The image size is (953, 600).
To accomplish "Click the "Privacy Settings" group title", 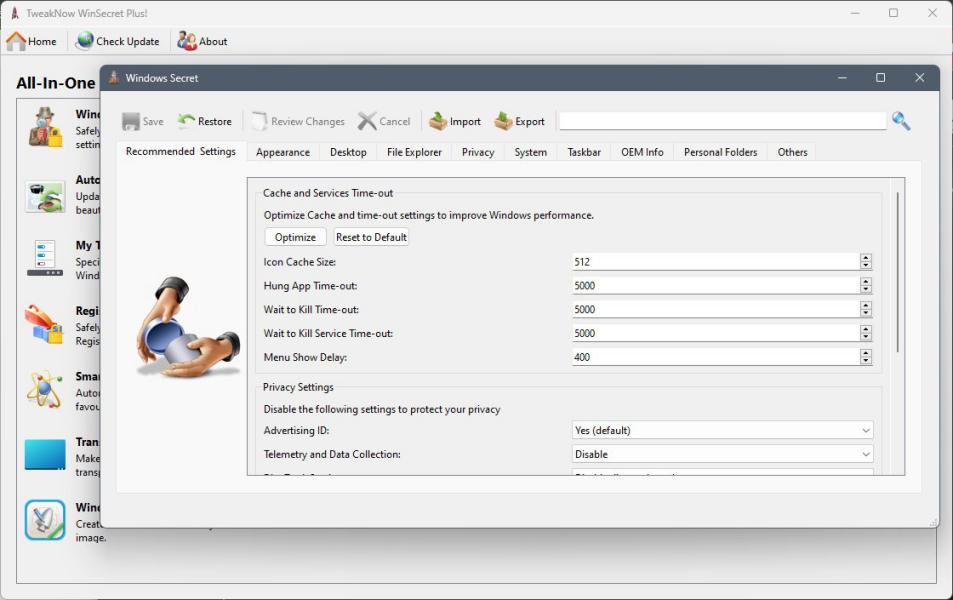I will (x=298, y=387).
